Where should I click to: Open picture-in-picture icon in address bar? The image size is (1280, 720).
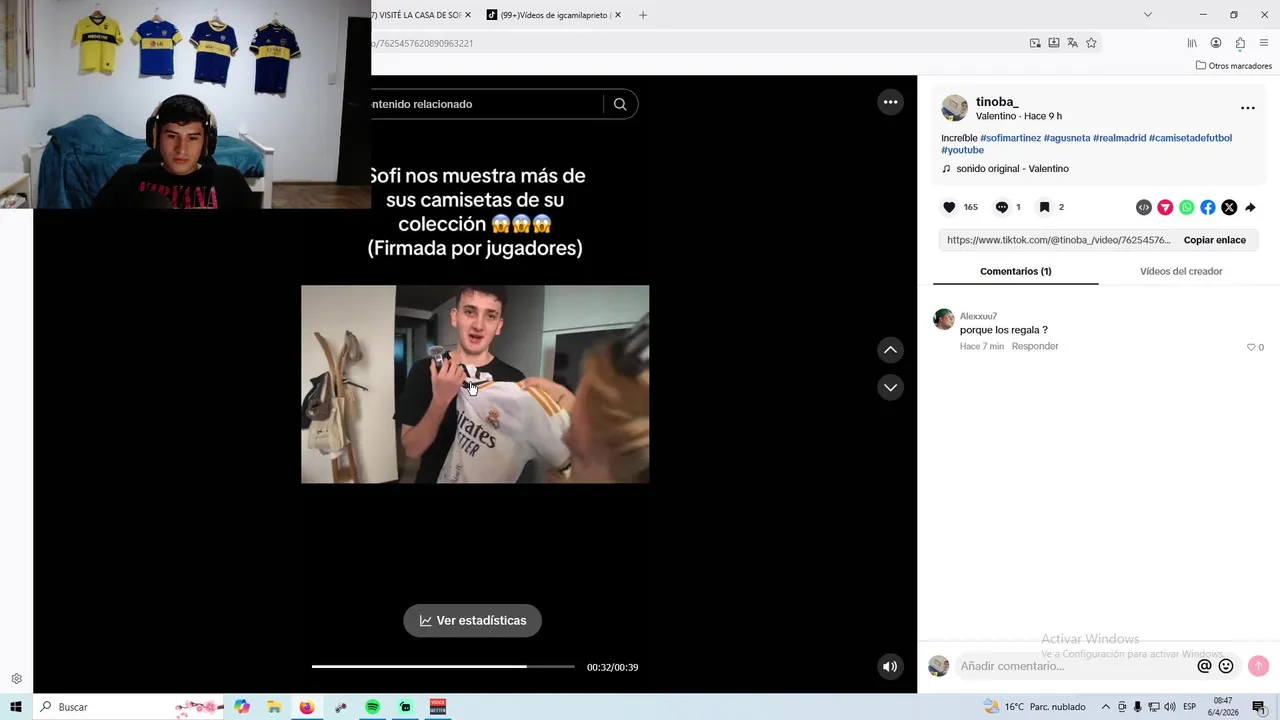[x=1035, y=43]
